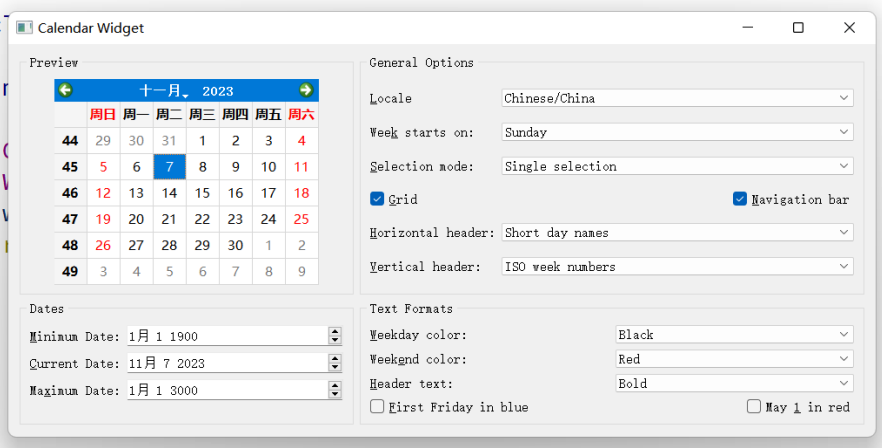Select November 1 in the calendar
882x448 pixels.
click(202, 141)
